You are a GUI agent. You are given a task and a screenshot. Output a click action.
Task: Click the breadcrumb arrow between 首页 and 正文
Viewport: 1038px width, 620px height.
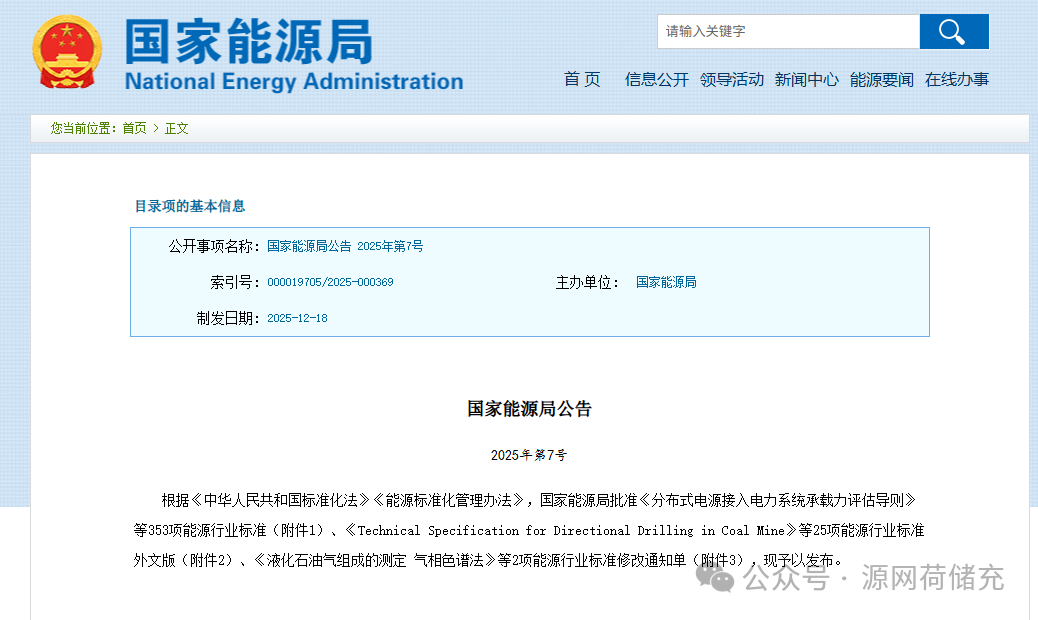155,128
